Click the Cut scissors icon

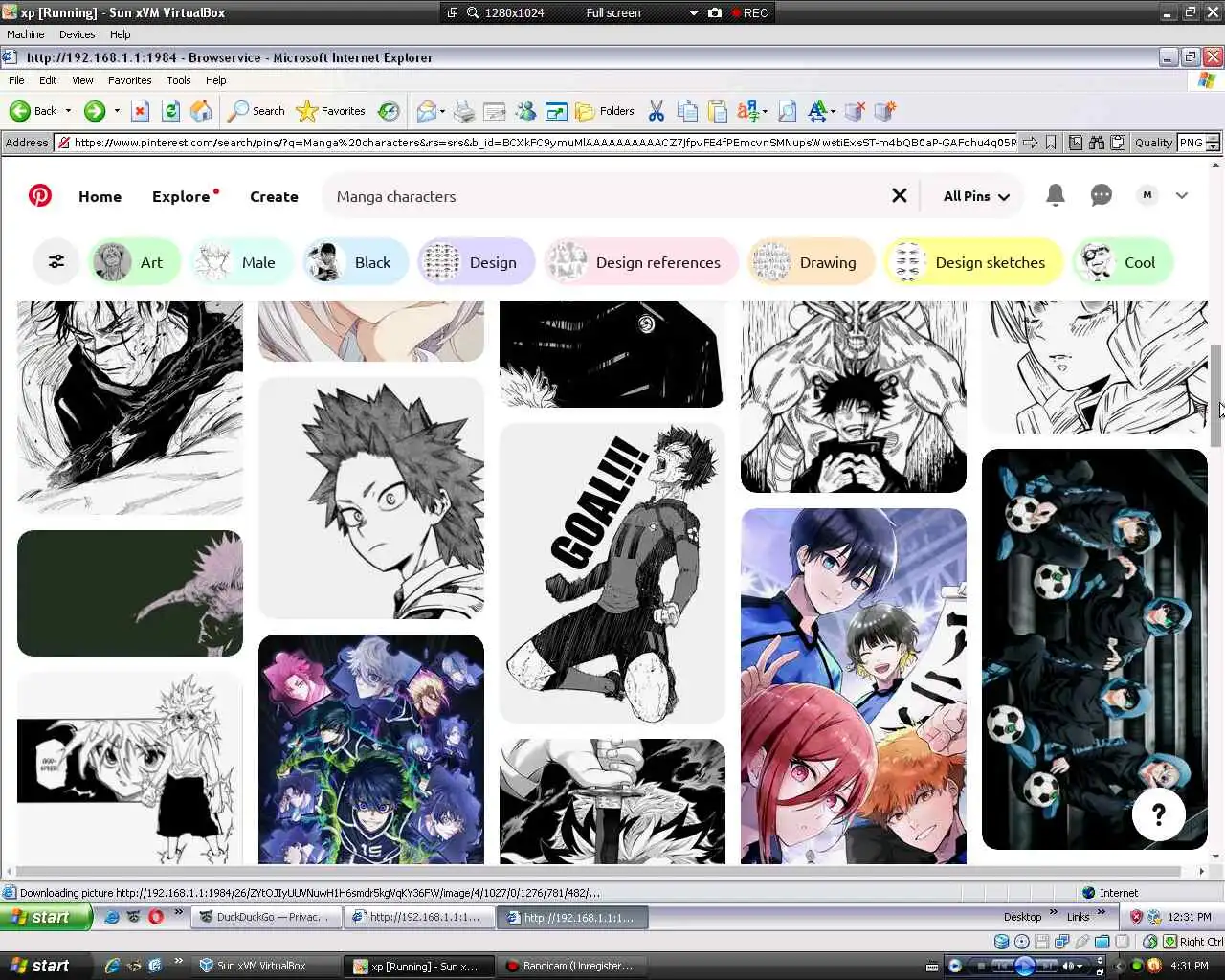(x=657, y=111)
